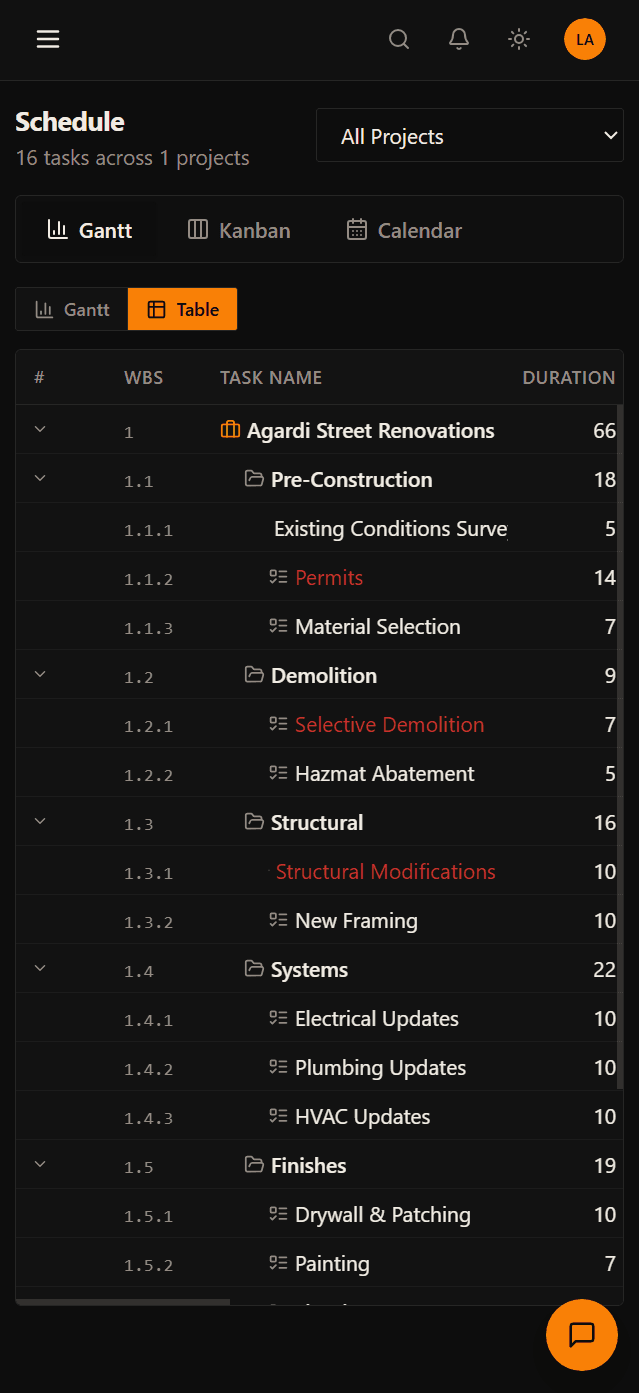The height and width of the screenshot is (1393, 639).
Task: Open the All Projects dropdown
Action: pos(469,135)
